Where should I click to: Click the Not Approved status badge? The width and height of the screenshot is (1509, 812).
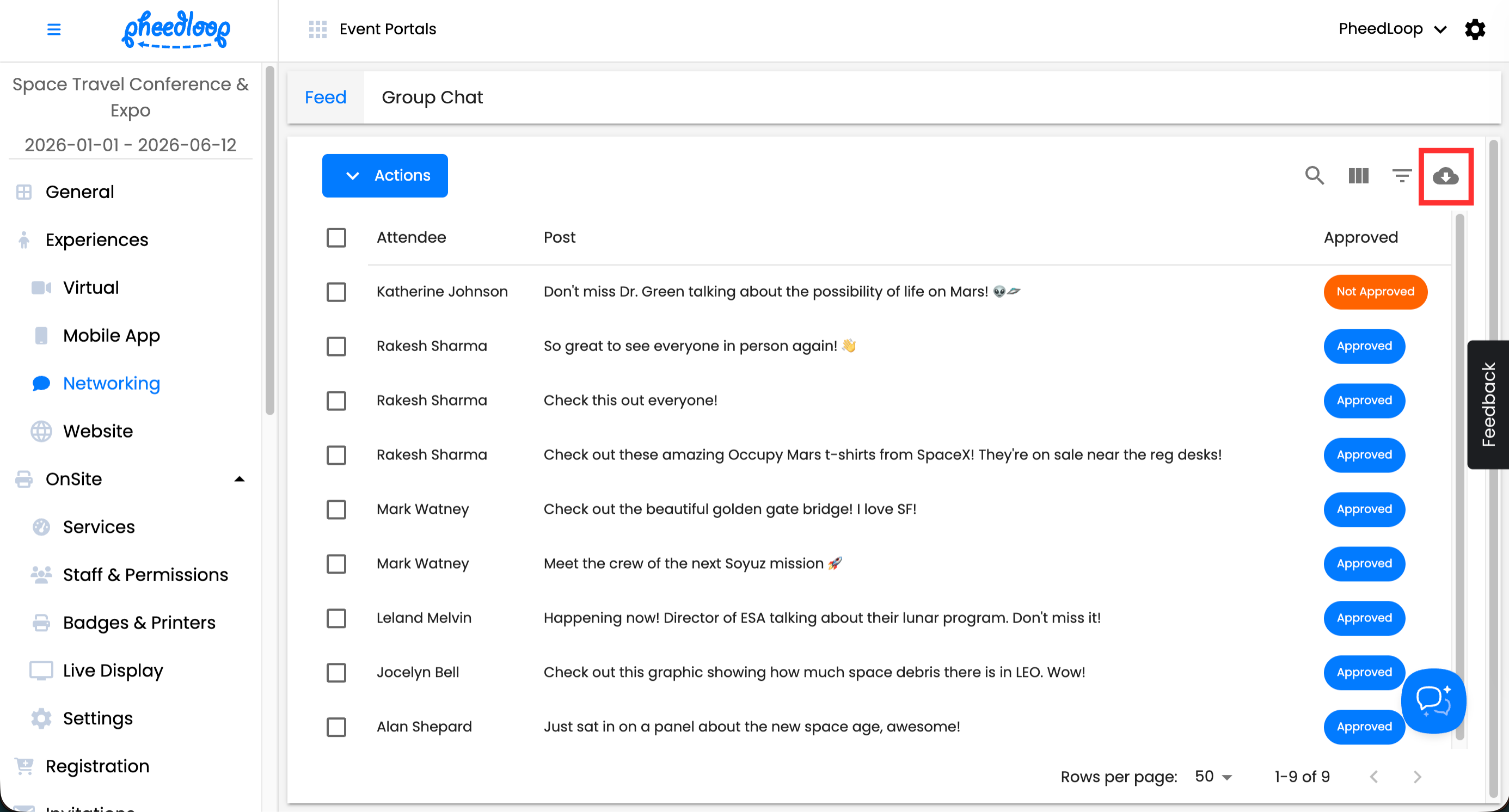pyautogui.click(x=1375, y=292)
